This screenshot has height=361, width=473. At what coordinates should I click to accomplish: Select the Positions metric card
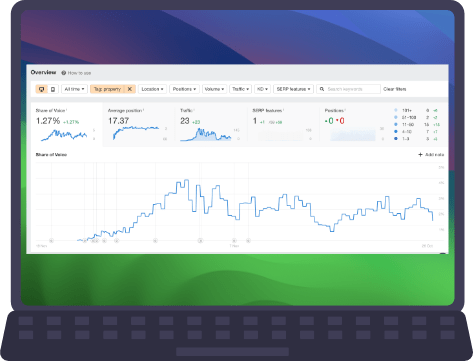tap(355, 125)
